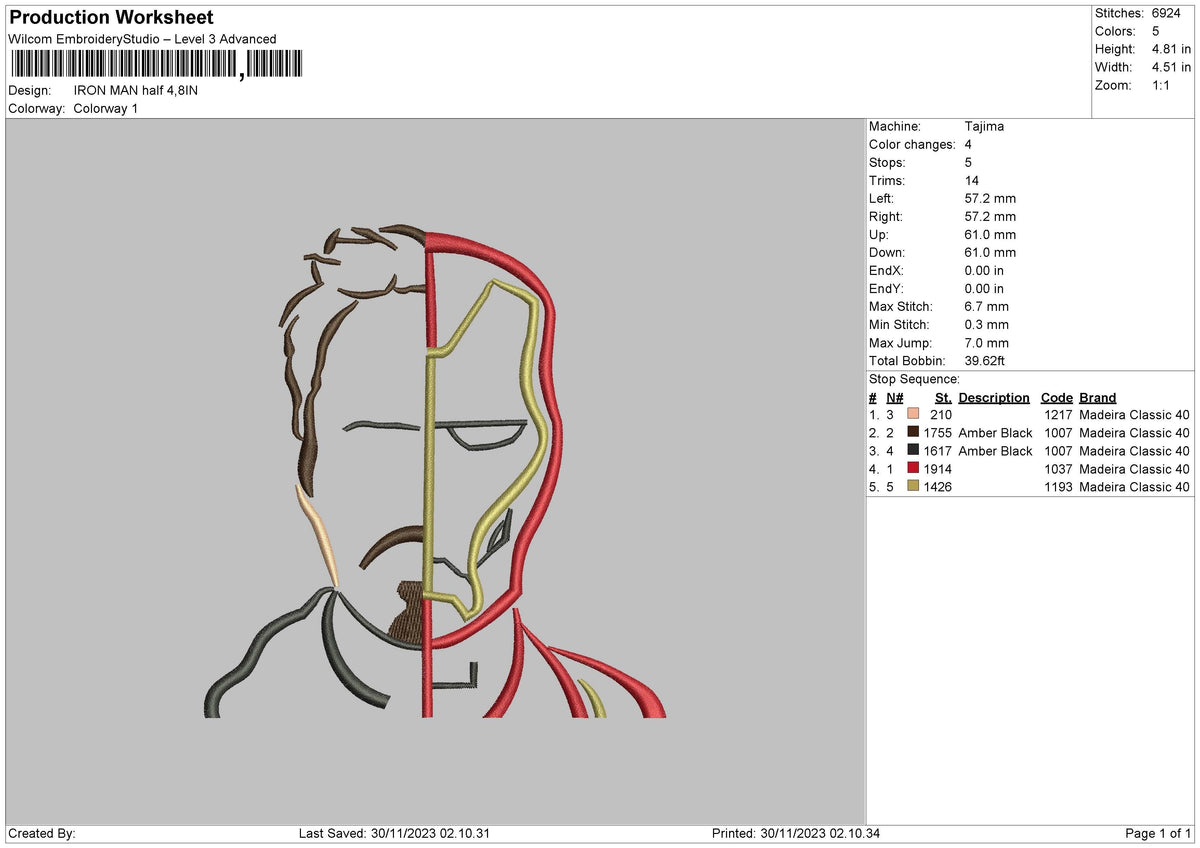Click stitch count '1617' in stop sequence
This screenshot has width=1200, height=848.
click(x=938, y=451)
